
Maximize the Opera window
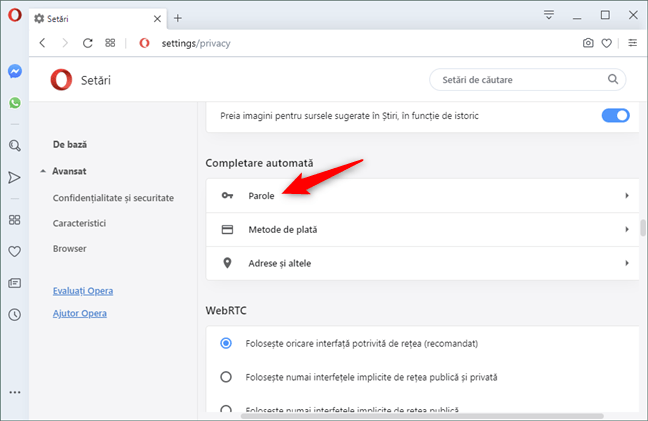(x=605, y=15)
